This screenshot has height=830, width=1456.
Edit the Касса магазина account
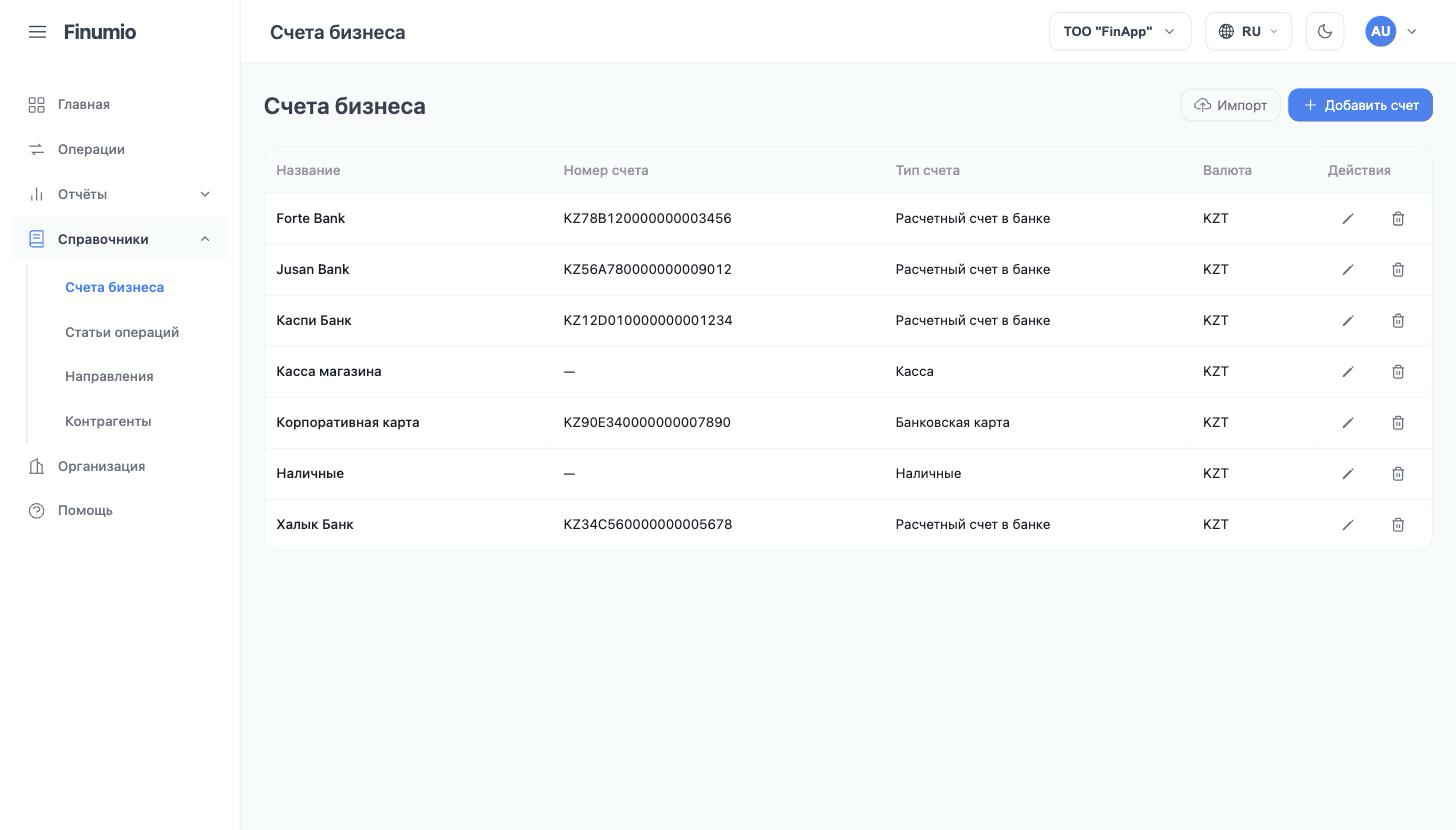point(1348,372)
